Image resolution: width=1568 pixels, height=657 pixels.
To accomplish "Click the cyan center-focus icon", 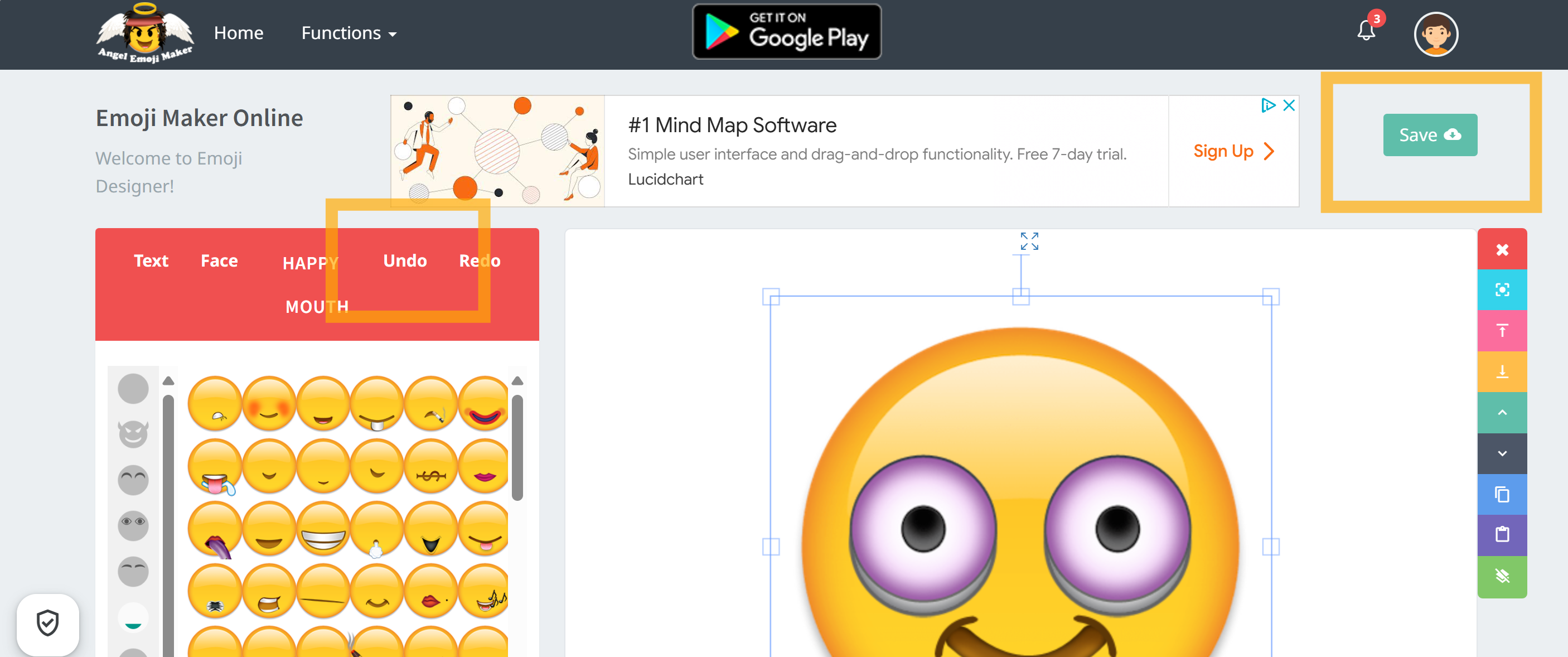I will [1502, 290].
